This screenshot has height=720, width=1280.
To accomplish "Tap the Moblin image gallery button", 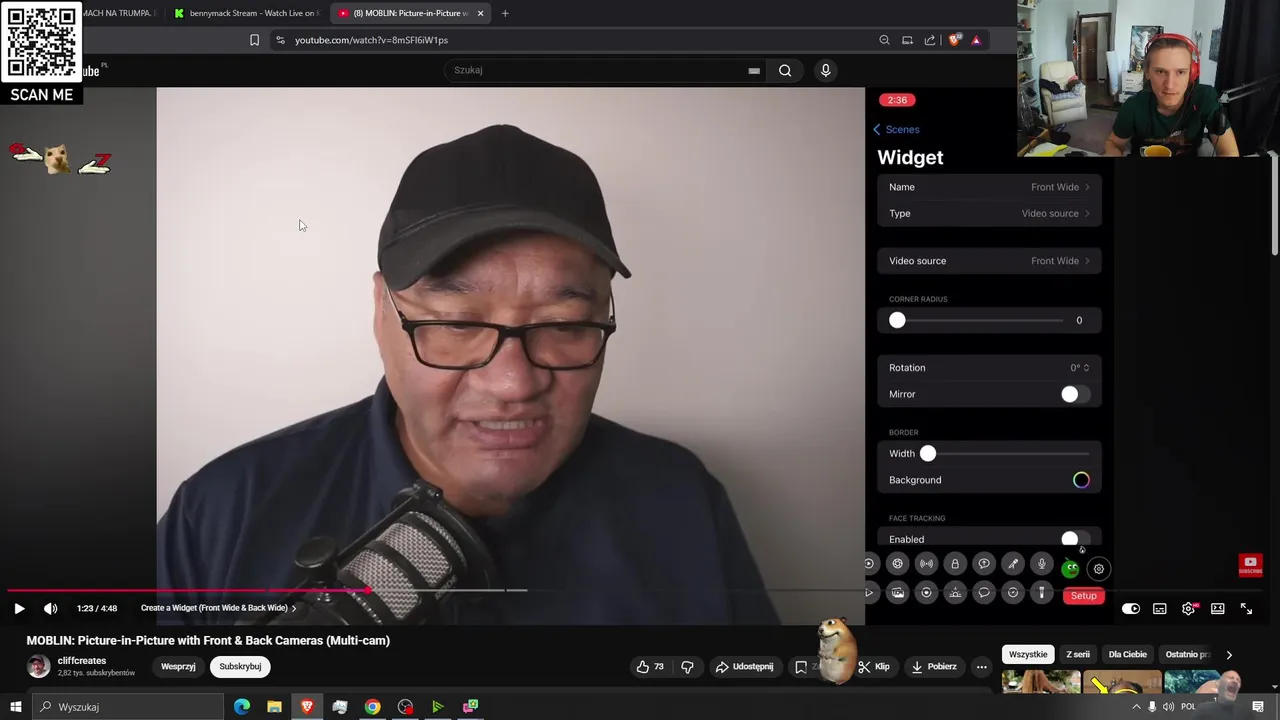I will [897, 593].
